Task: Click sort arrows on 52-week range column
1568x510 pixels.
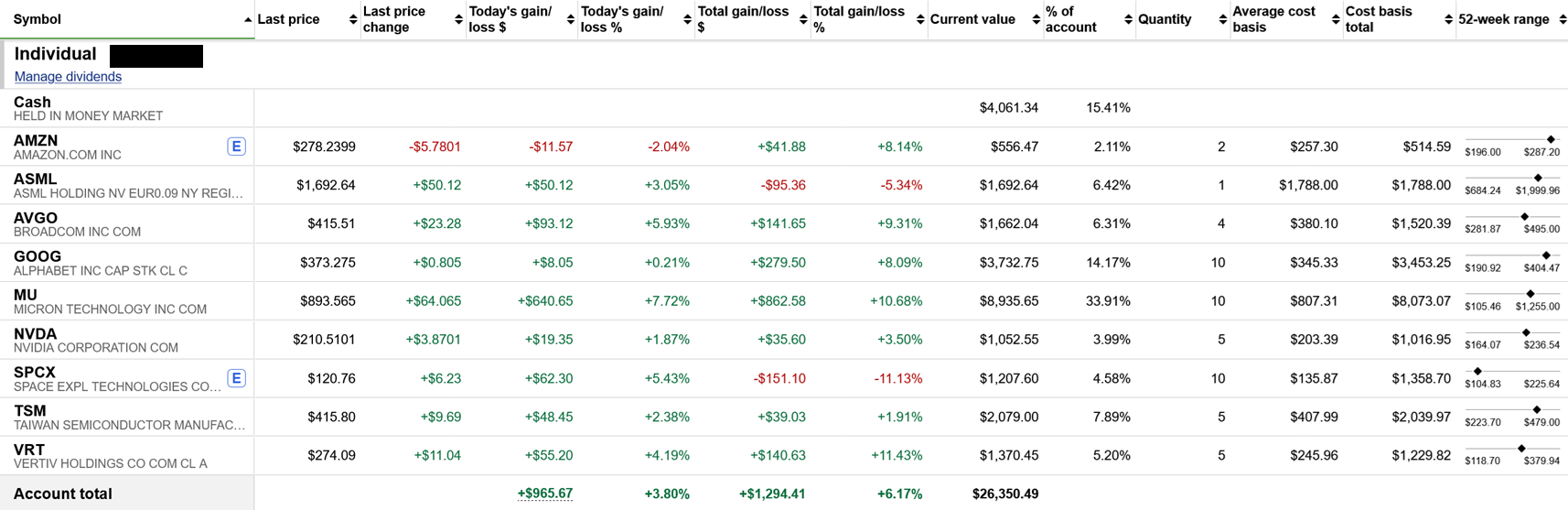Action: [1562, 19]
